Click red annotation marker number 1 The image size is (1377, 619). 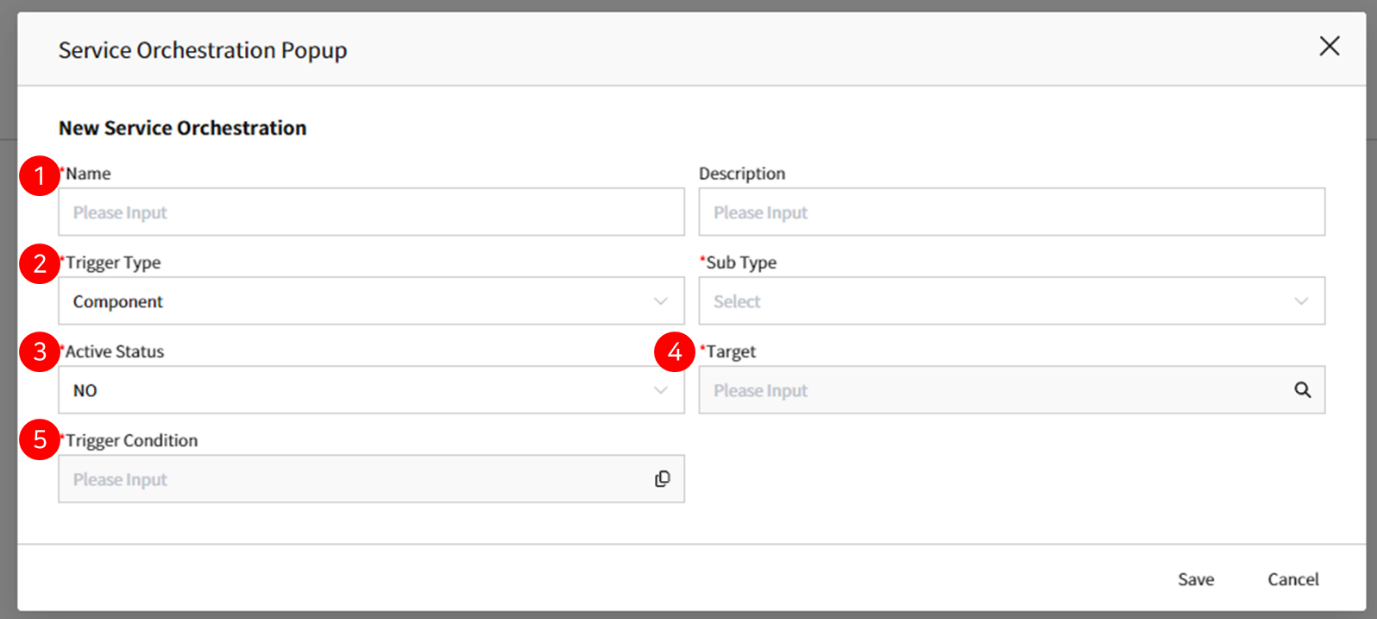[x=40, y=178]
